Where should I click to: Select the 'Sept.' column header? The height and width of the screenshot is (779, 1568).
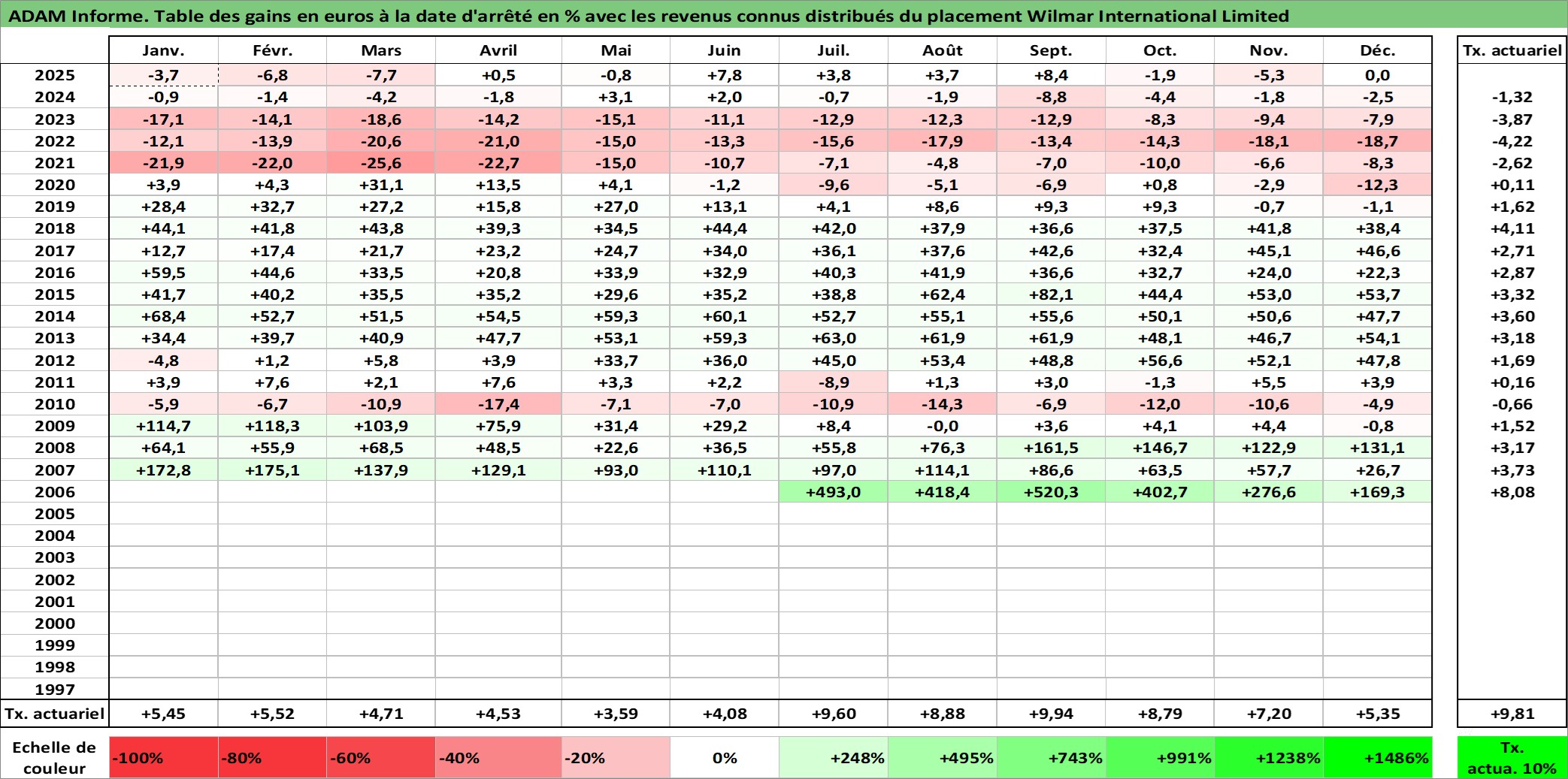tap(1052, 50)
